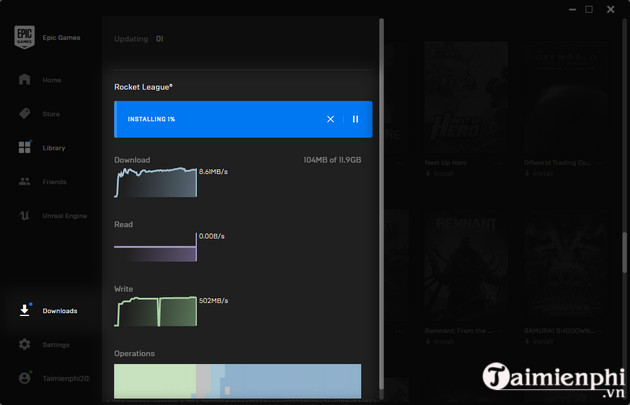Open the Library grid icon

point(25,147)
